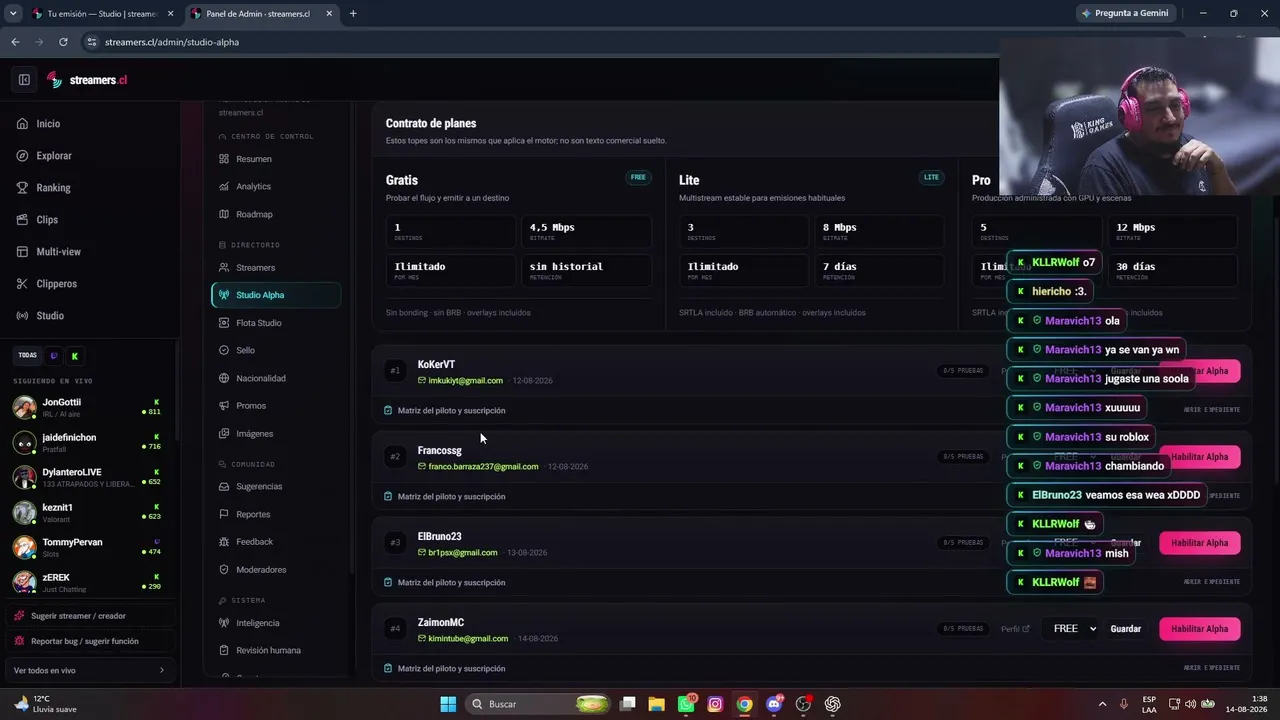
Task: Click the Nacionalidad globe icon
Action: 225,378
